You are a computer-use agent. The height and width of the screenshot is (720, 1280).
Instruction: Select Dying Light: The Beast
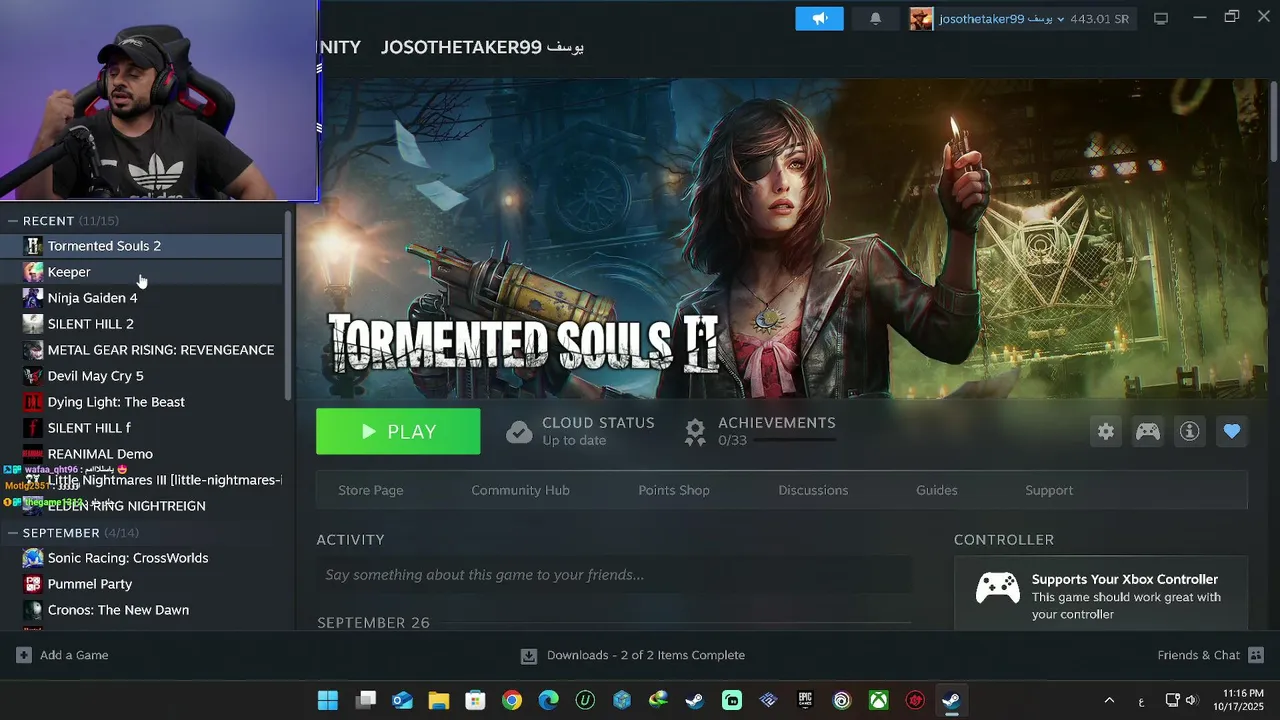point(141,402)
